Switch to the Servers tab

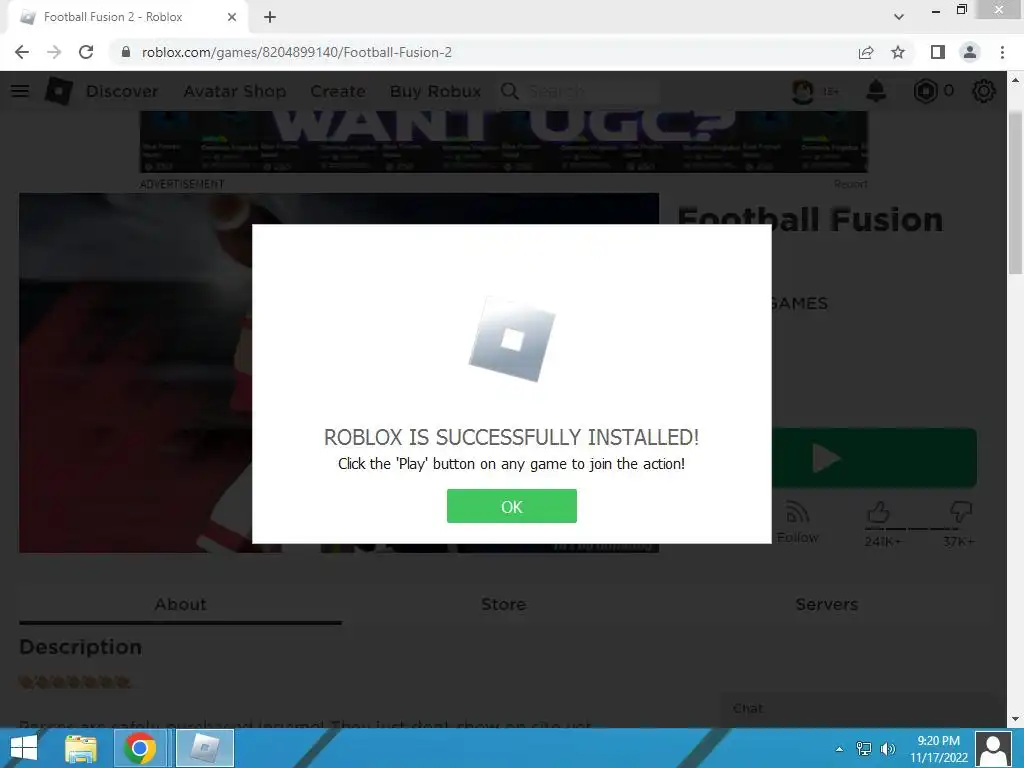827,604
